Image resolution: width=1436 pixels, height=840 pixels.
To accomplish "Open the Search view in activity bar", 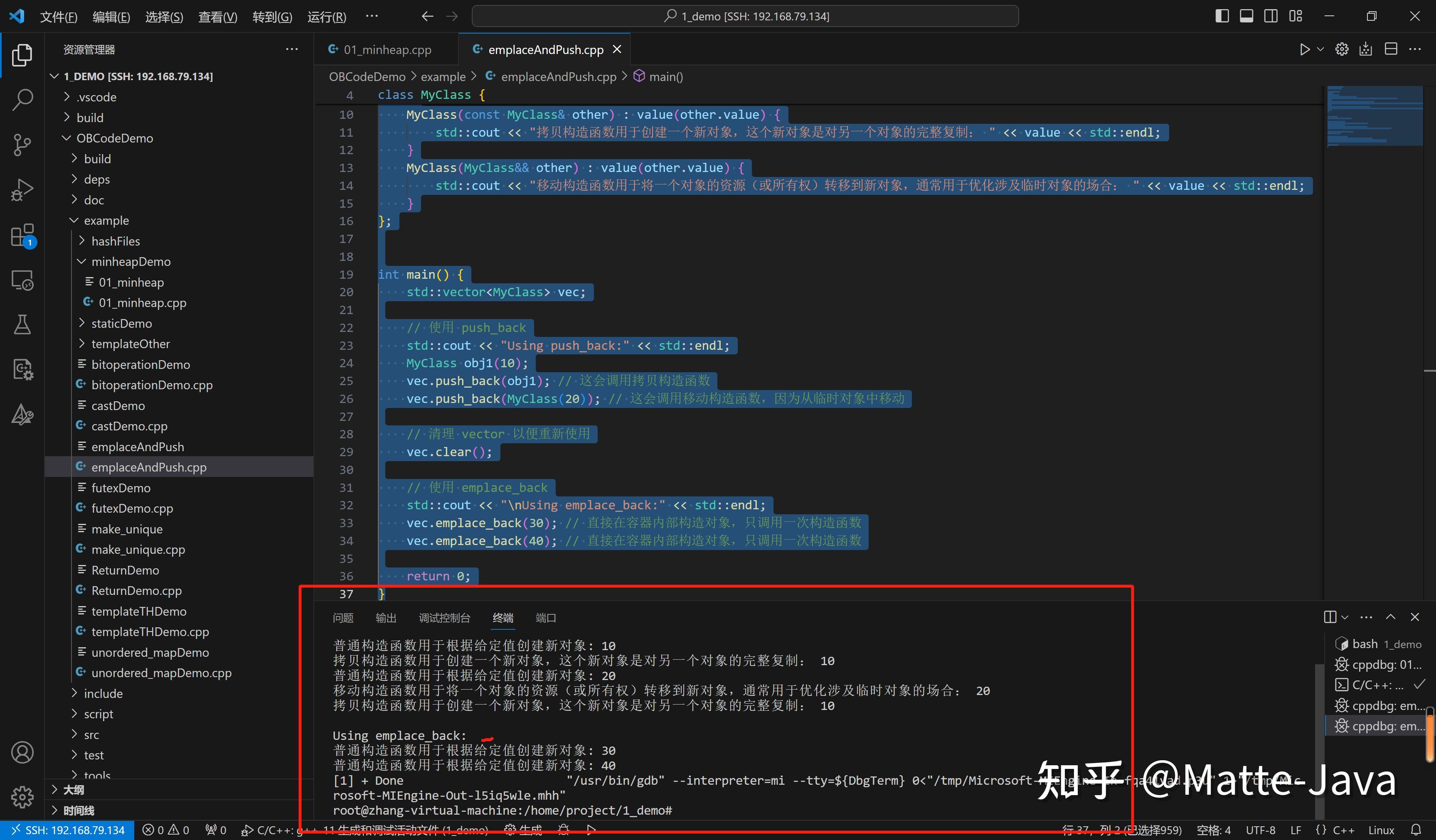I will click(x=22, y=99).
